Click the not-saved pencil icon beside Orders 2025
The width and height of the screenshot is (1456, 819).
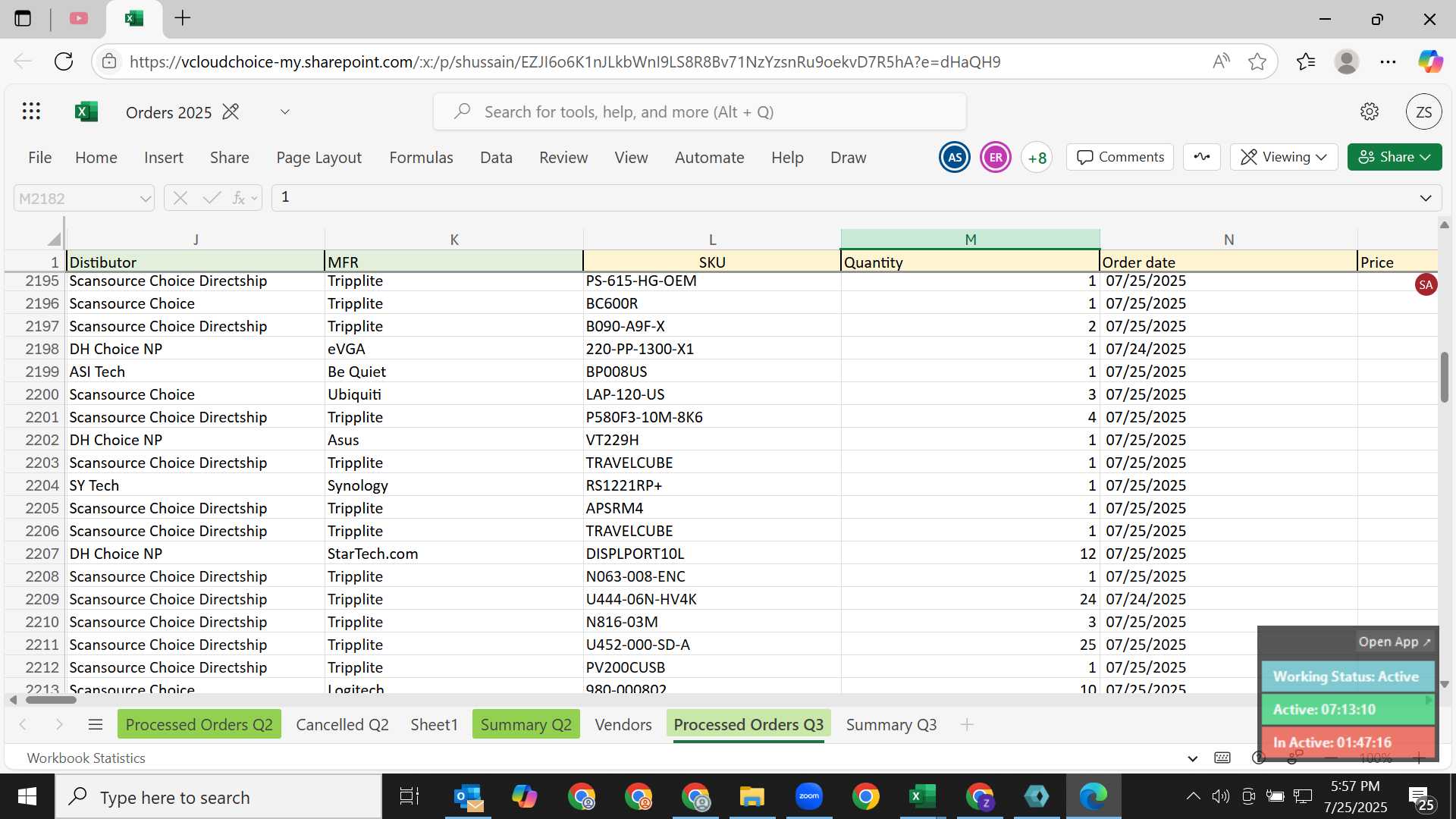click(231, 111)
